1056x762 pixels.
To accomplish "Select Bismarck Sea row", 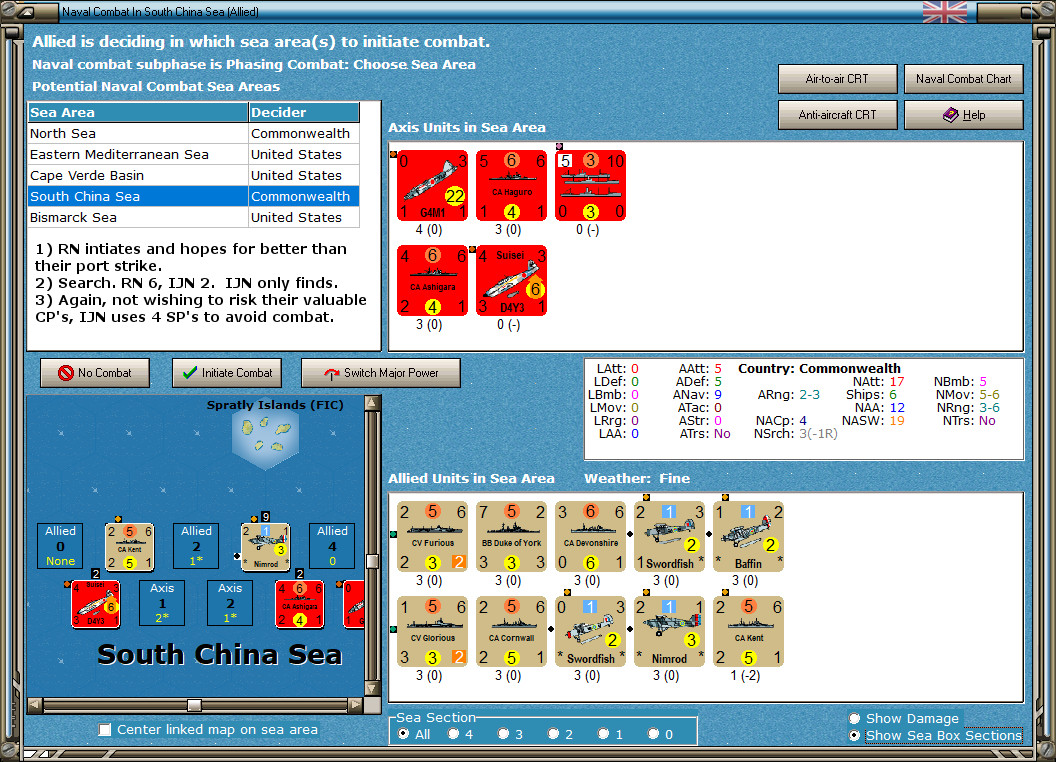I will pos(194,217).
